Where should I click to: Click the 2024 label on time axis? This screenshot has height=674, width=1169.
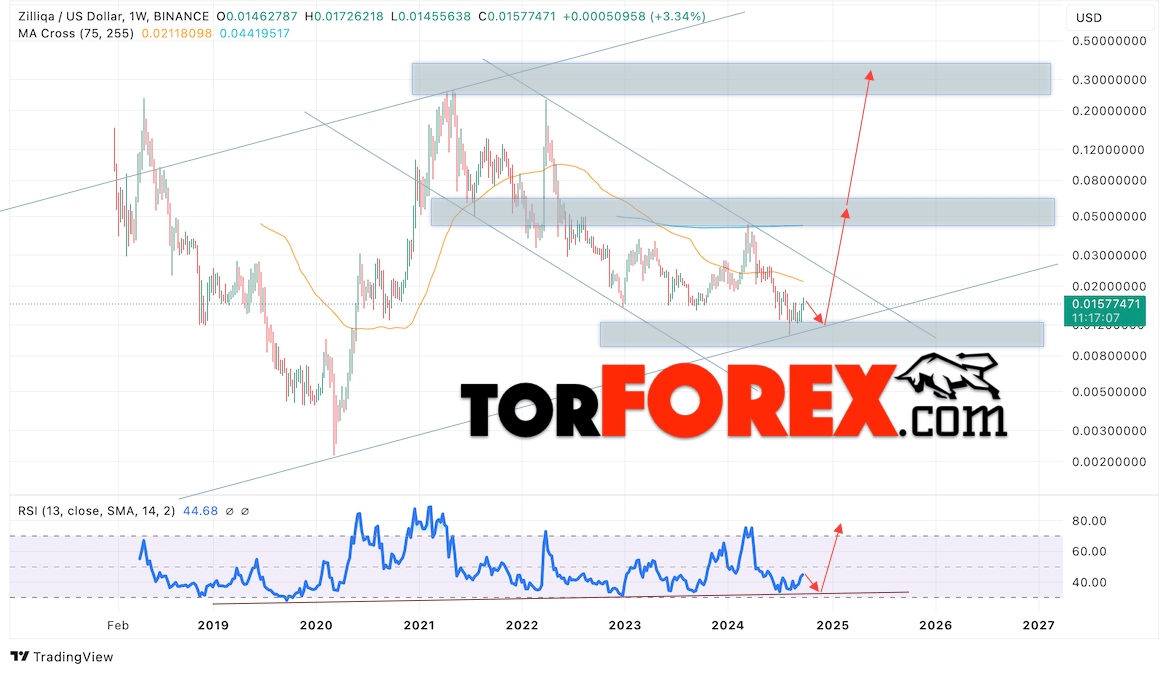tap(728, 626)
